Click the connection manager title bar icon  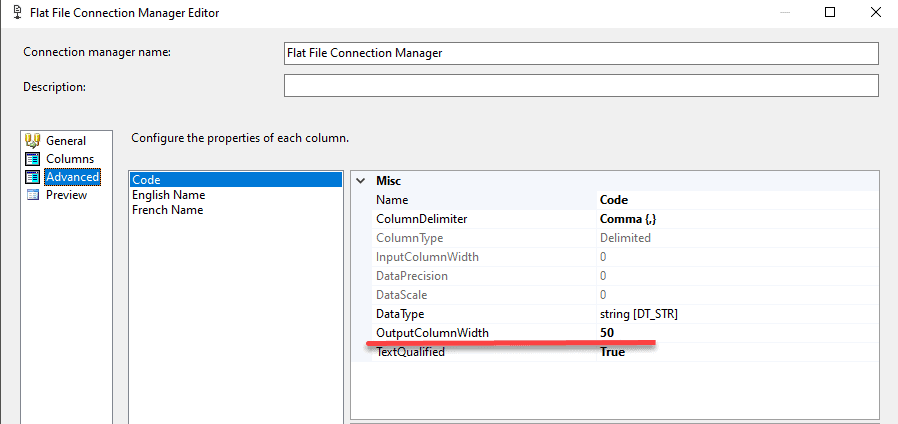11,13
